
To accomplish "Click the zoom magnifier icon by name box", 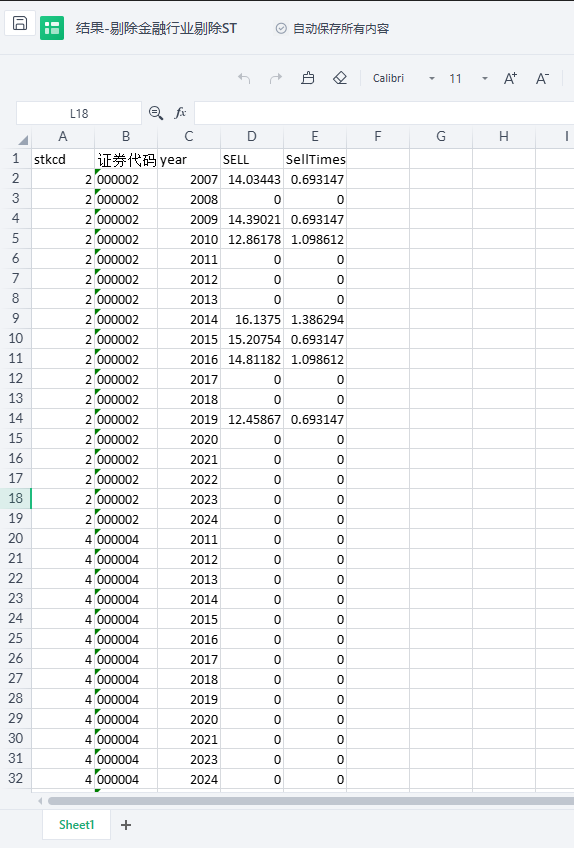I will click(x=156, y=112).
